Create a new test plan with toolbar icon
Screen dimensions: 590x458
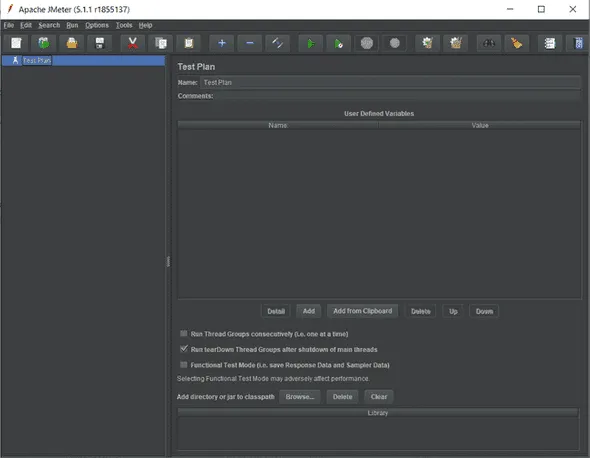(x=16, y=43)
